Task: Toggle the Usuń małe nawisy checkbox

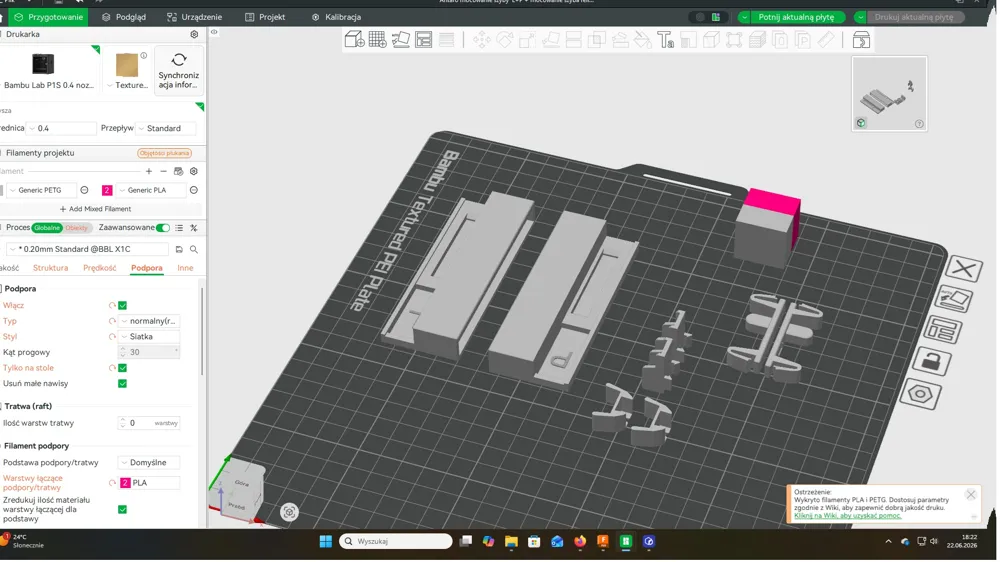Action: [x=122, y=383]
